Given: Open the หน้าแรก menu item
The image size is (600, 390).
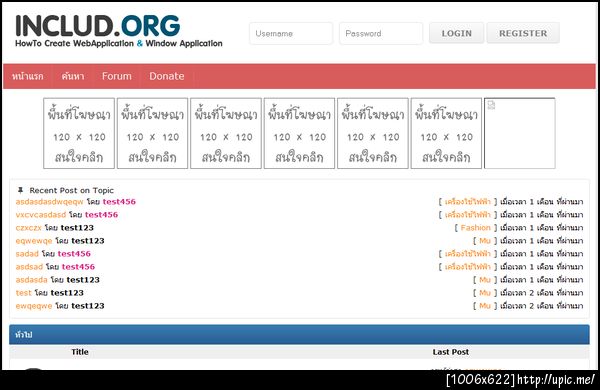Looking at the screenshot, I should click(x=28, y=76).
